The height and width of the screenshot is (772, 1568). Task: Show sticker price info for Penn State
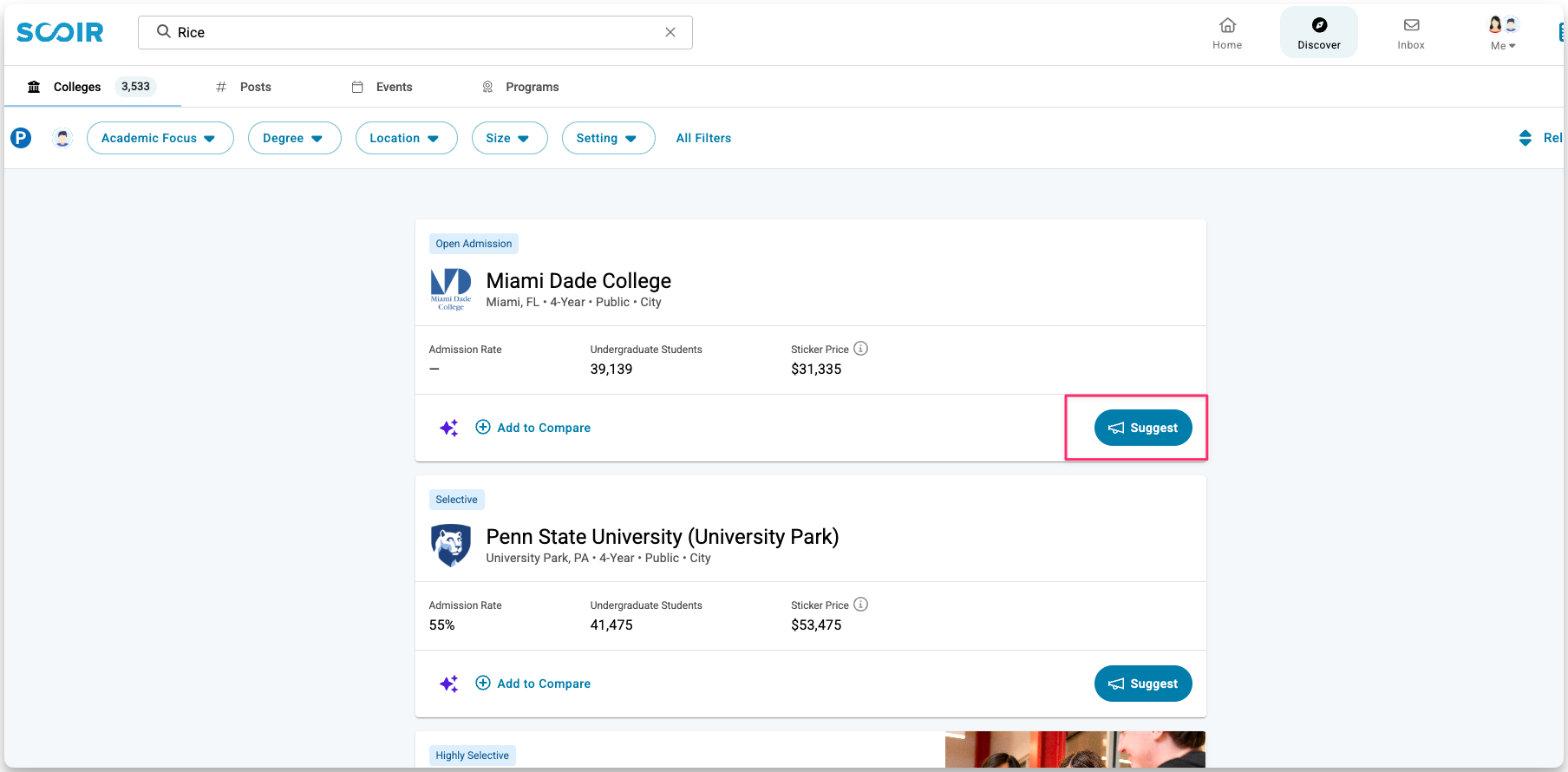(860, 605)
